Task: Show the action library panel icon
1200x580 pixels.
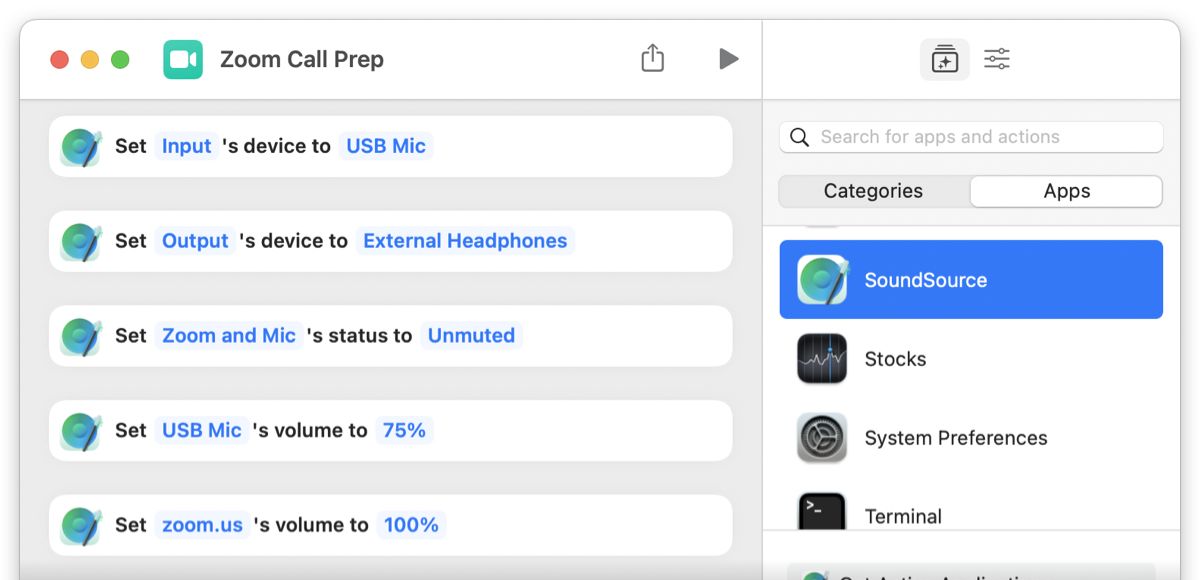Action: [x=944, y=60]
